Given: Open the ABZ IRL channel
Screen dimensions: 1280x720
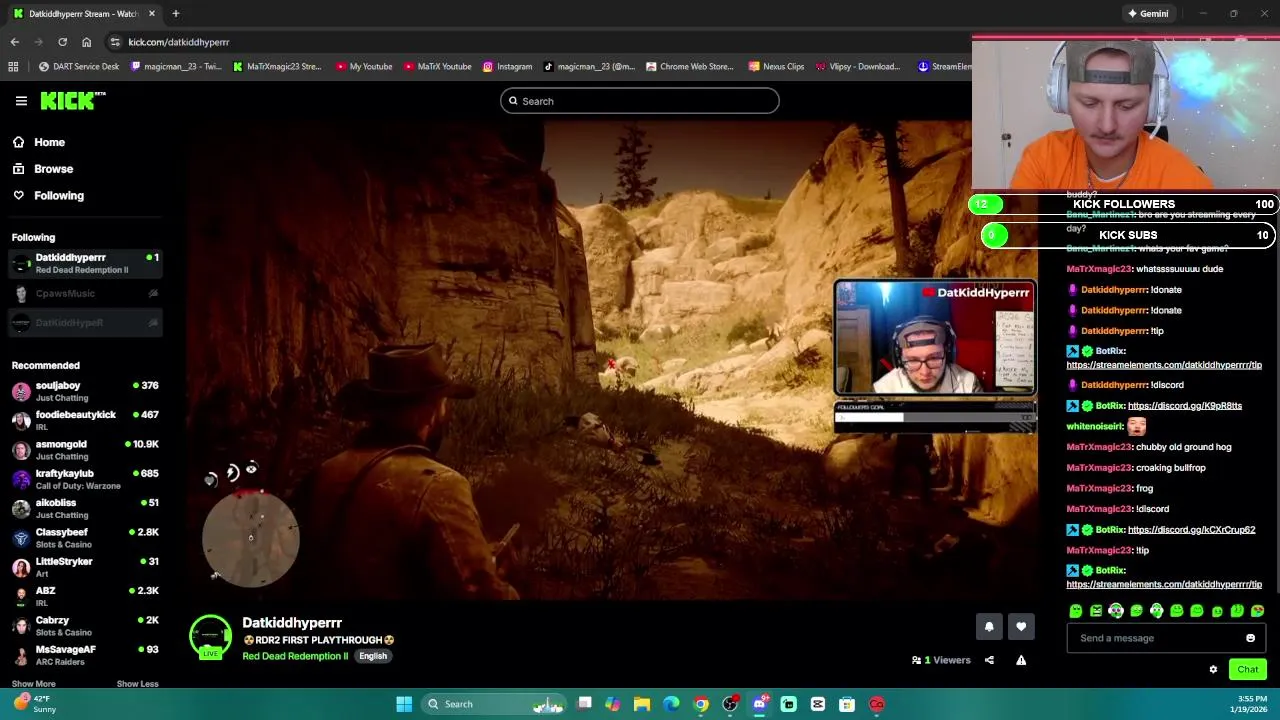Looking at the screenshot, I should (85, 596).
